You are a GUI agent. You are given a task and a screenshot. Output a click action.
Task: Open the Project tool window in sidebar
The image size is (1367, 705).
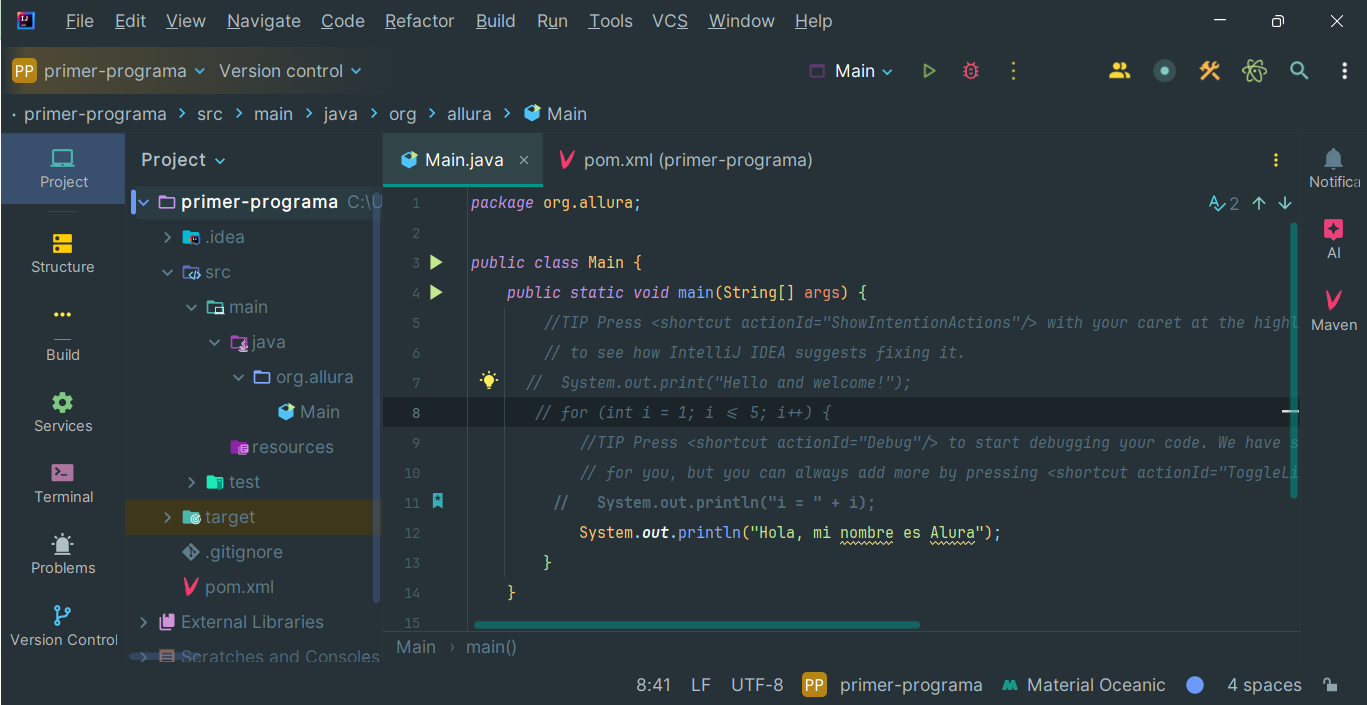tap(63, 168)
